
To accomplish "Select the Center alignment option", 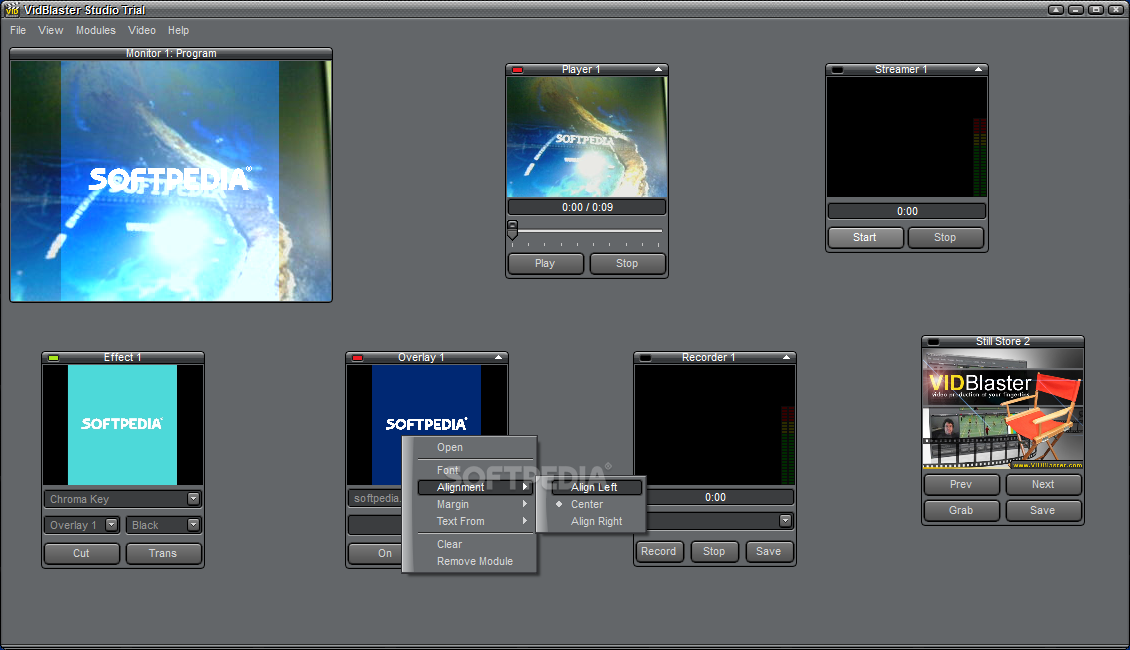I will point(597,504).
